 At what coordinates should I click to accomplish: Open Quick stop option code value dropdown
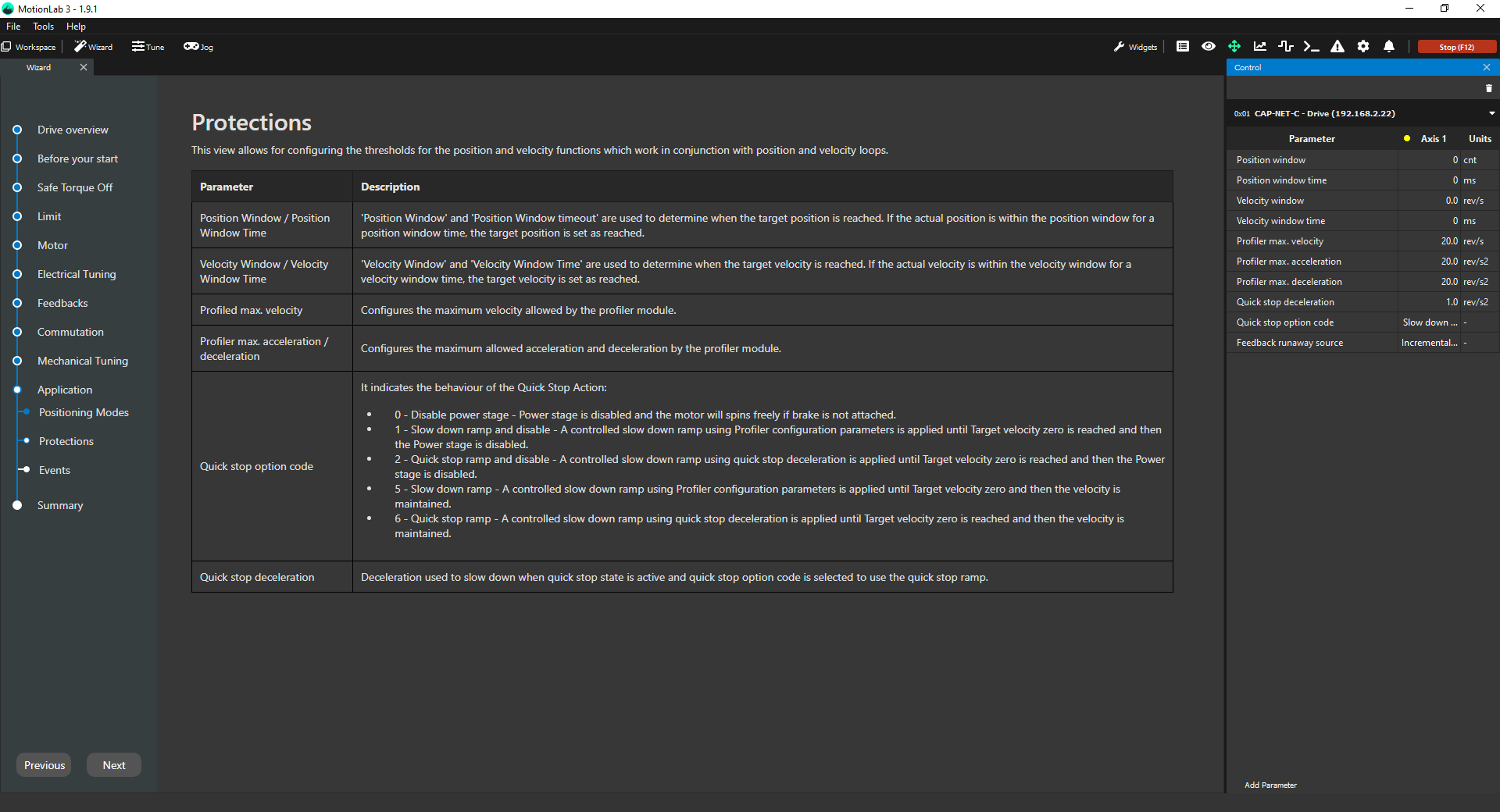point(1429,322)
